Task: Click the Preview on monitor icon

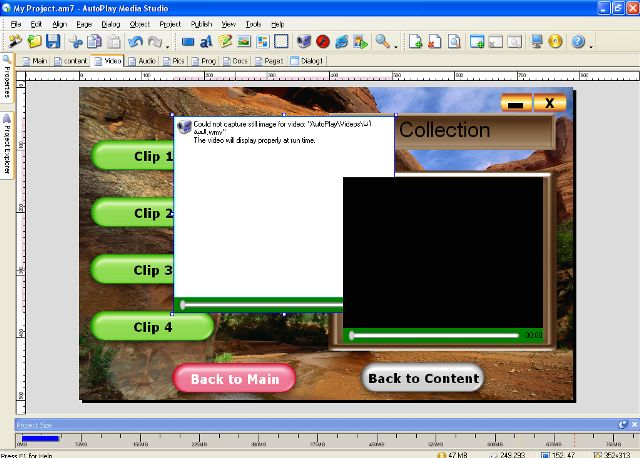Action: click(536, 42)
